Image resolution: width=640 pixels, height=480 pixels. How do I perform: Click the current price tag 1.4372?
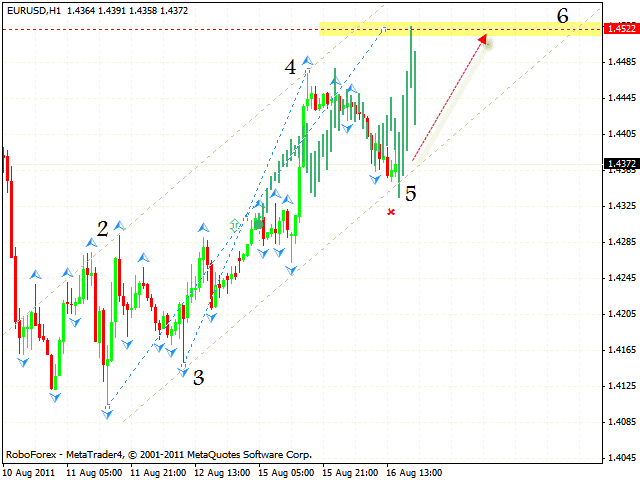point(620,164)
